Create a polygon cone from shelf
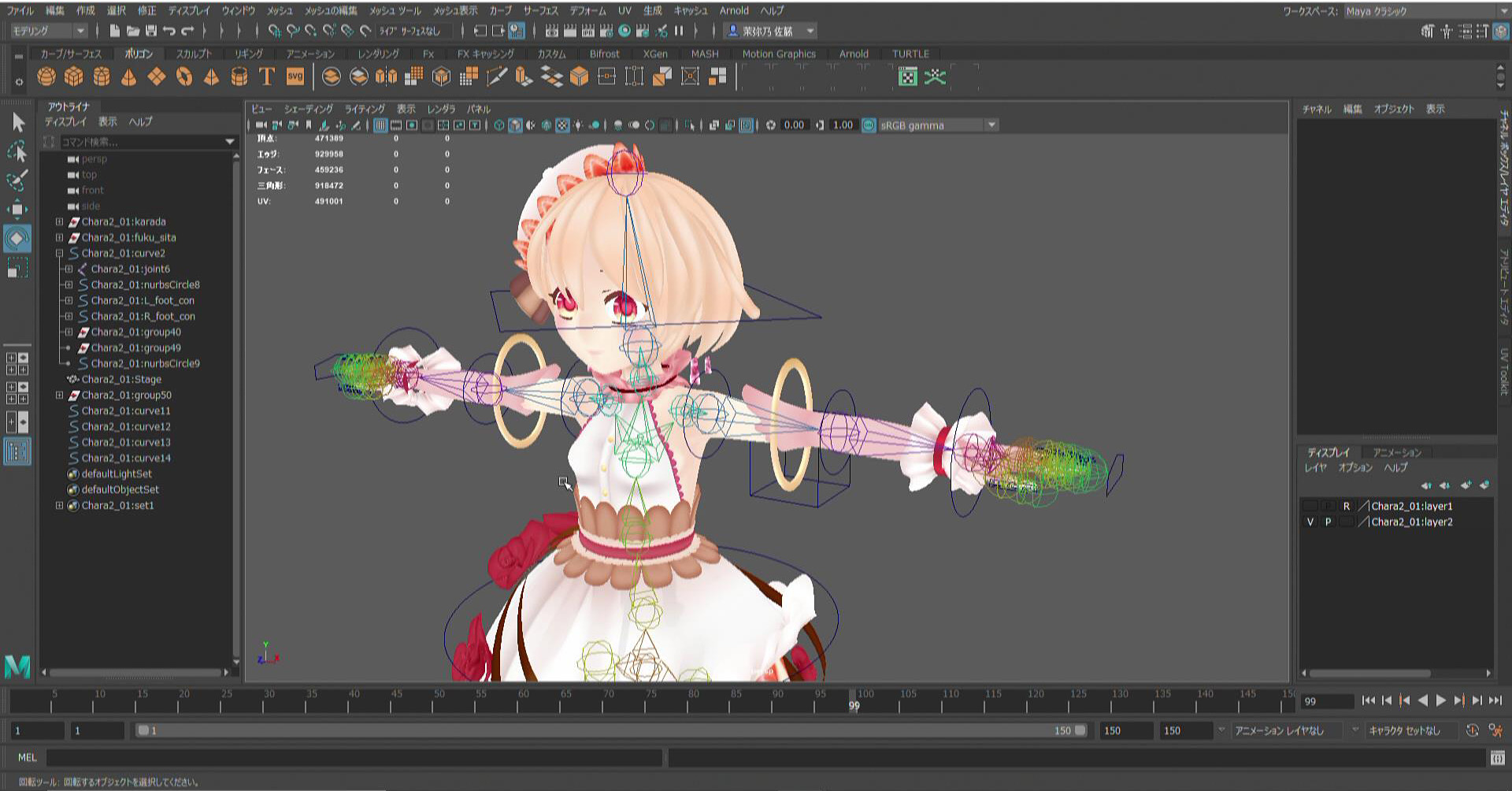 129,76
